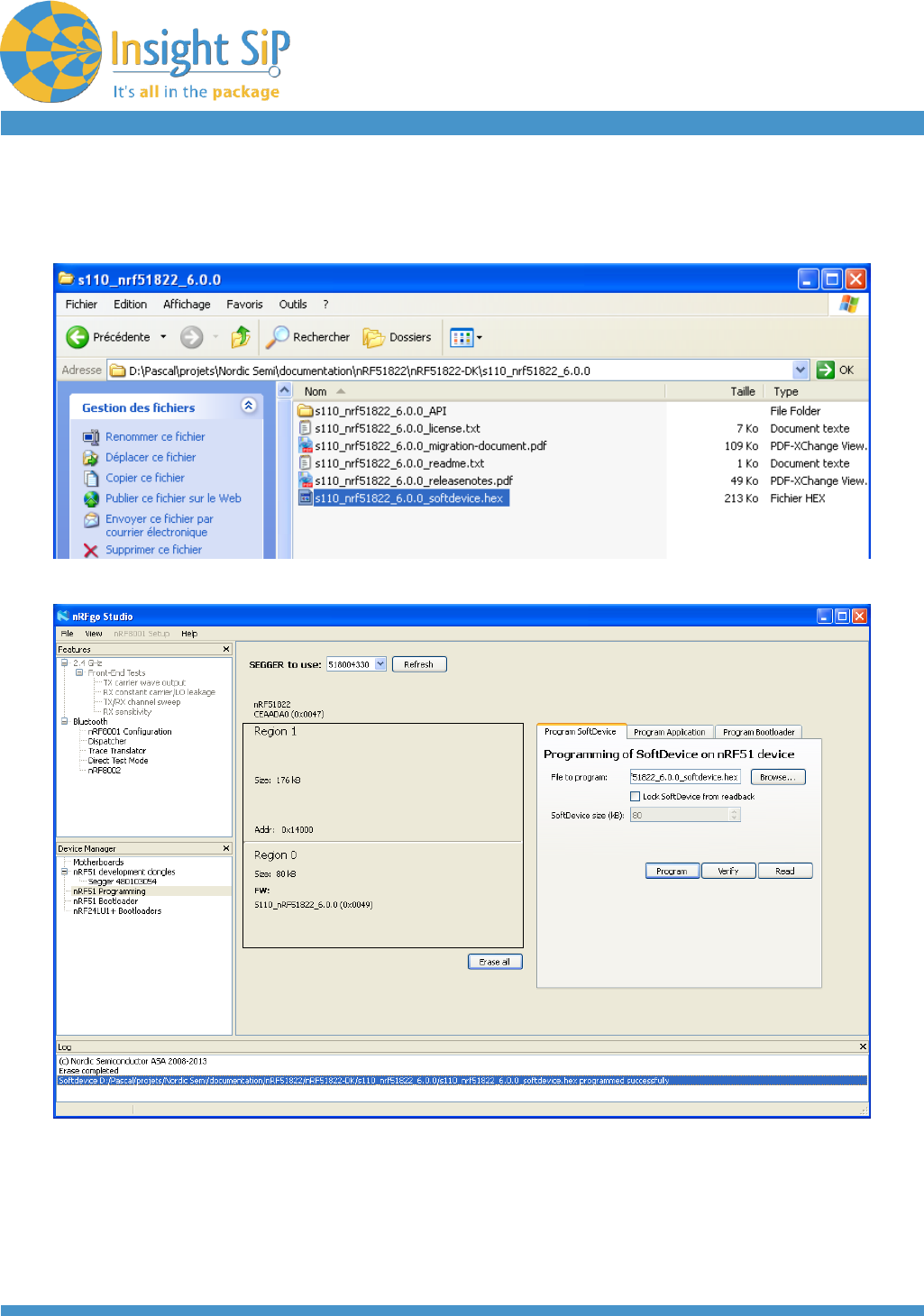Select the softdevice.hex file icon
The image size is (924, 1316).
(306, 498)
